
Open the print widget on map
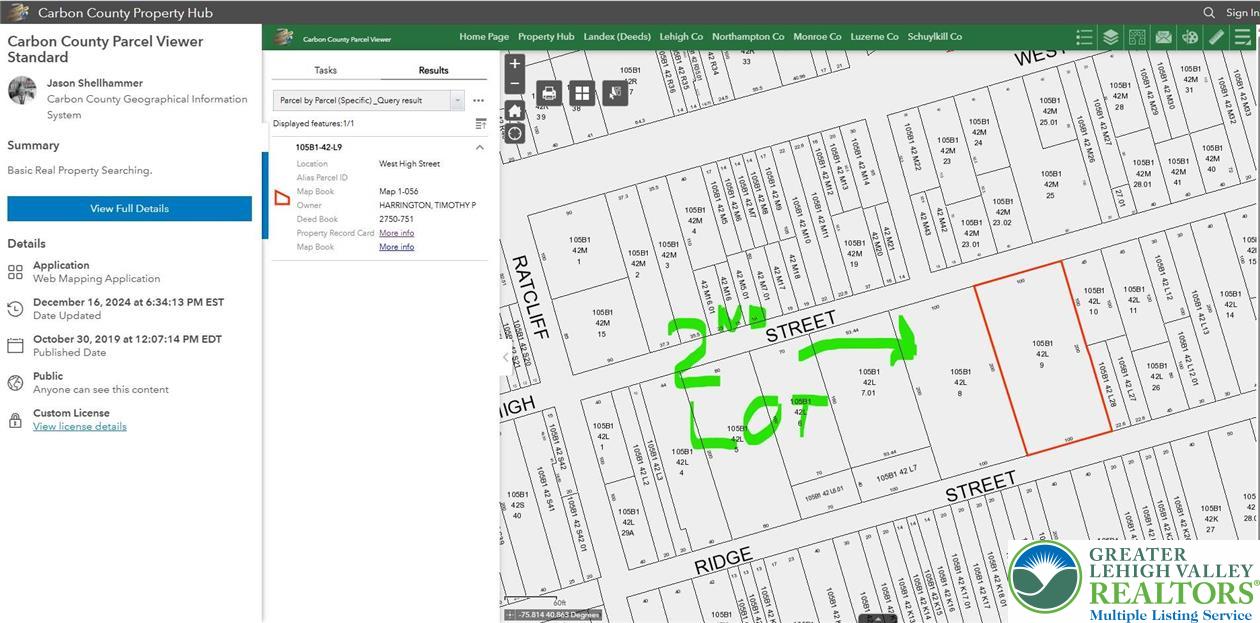tap(549, 94)
